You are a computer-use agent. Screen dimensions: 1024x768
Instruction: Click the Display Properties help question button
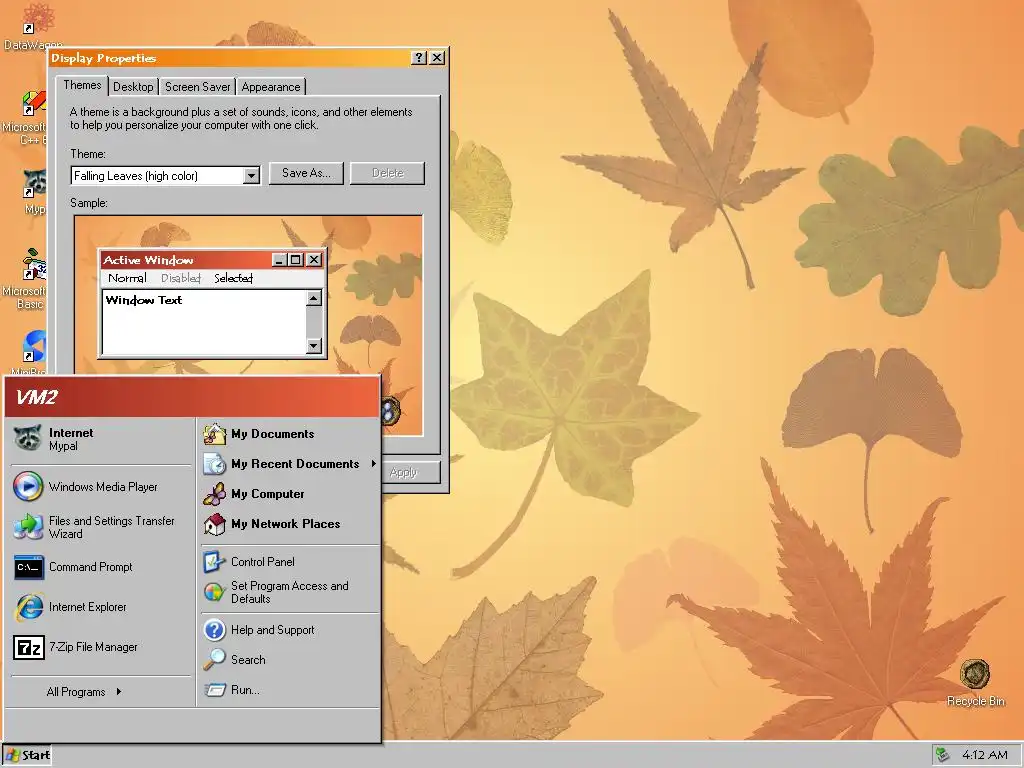coord(419,57)
